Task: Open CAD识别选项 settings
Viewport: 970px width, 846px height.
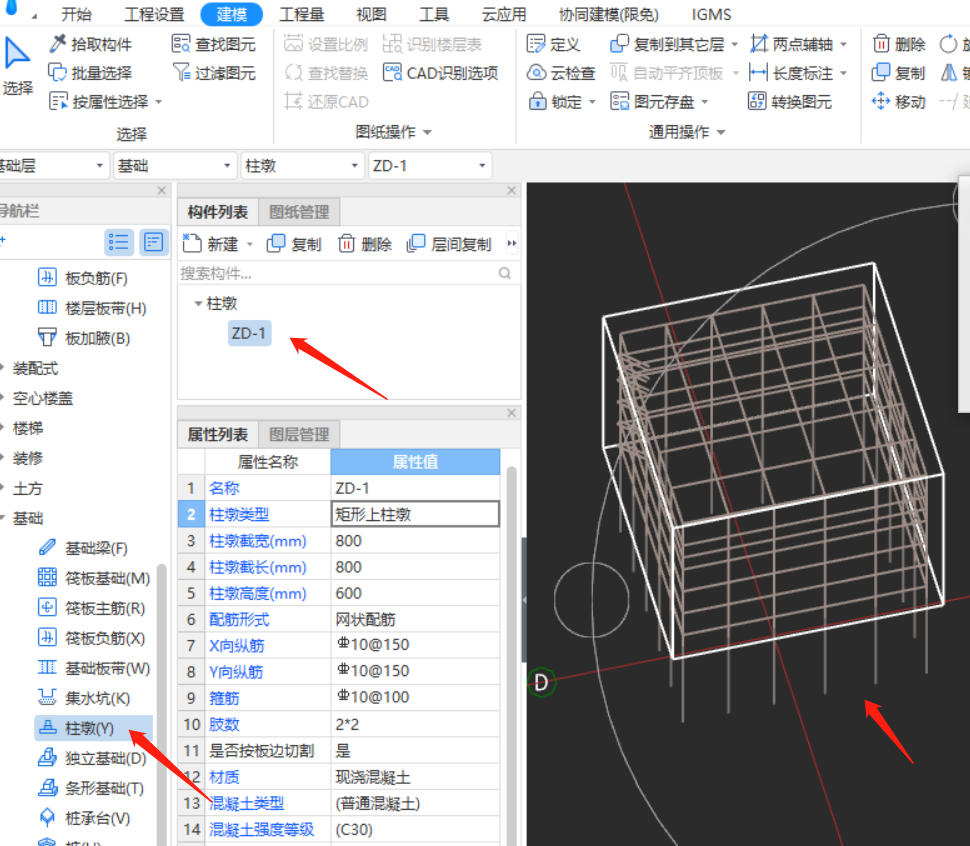Action: coord(440,73)
